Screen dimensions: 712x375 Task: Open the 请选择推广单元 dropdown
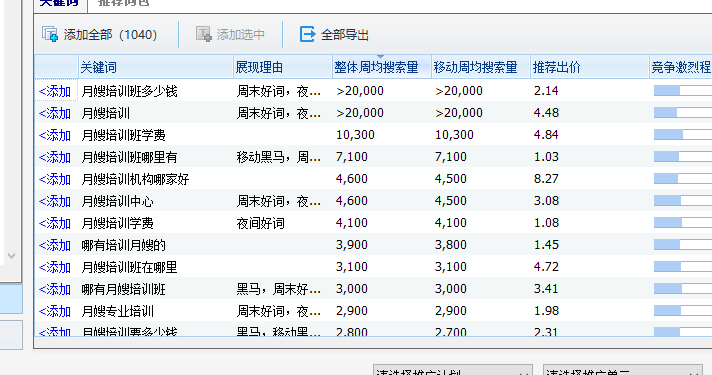[x=623, y=370]
